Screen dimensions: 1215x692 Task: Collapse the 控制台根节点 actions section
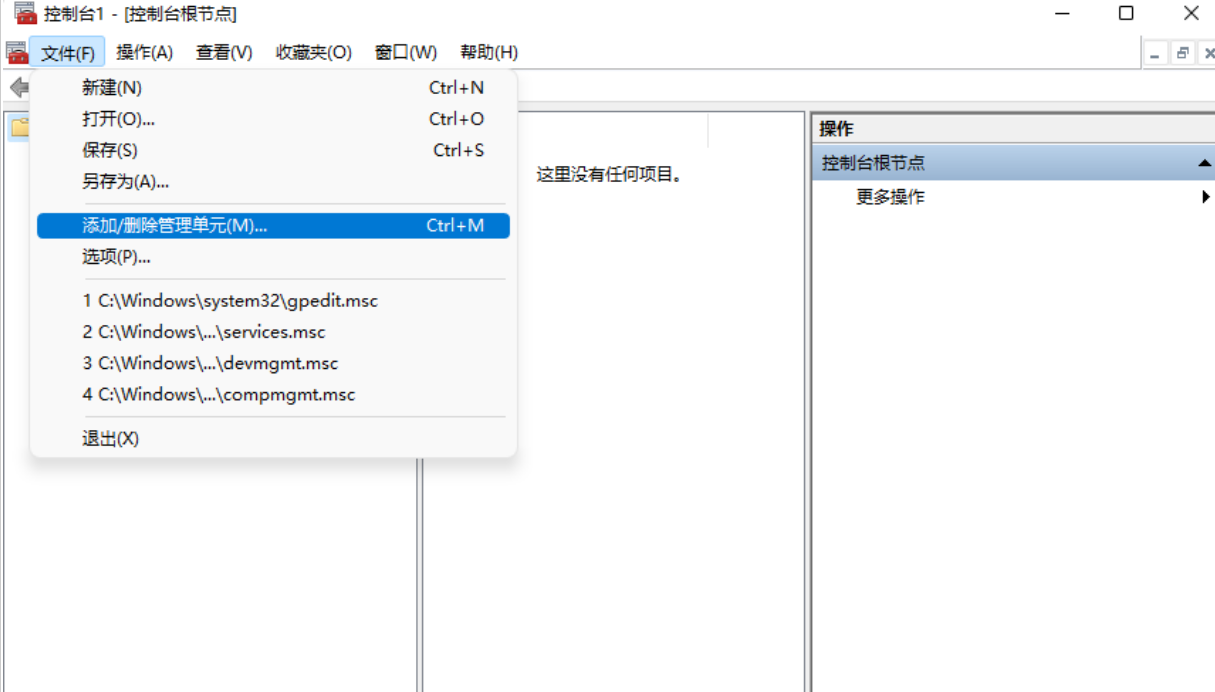(1204, 163)
